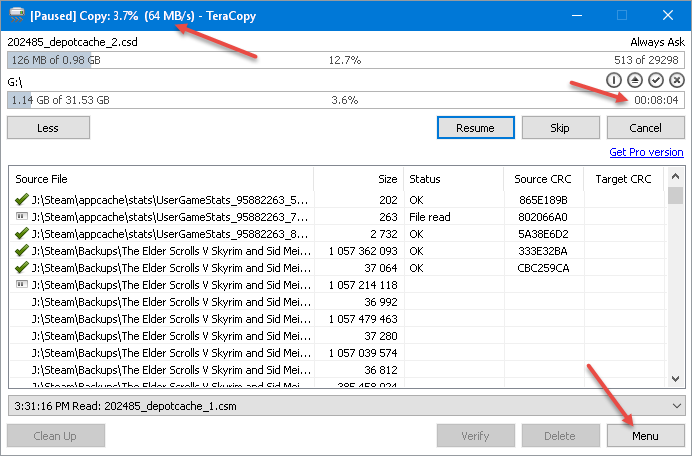Click the Always Ask overwrite mode label
Image resolution: width=692 pixels, height=456 pixels.
[x=657, y=42]
